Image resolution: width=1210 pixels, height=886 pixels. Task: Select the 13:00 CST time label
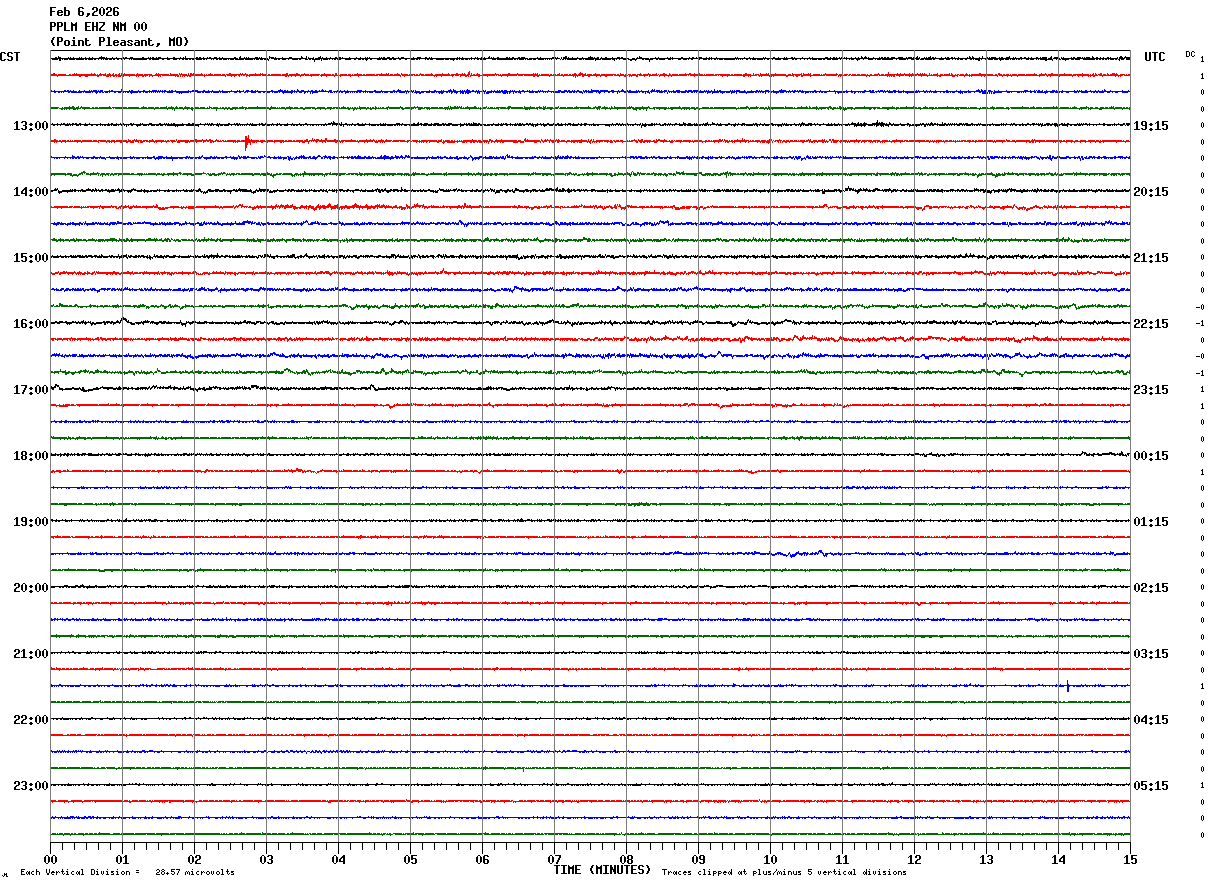(31, 126)
